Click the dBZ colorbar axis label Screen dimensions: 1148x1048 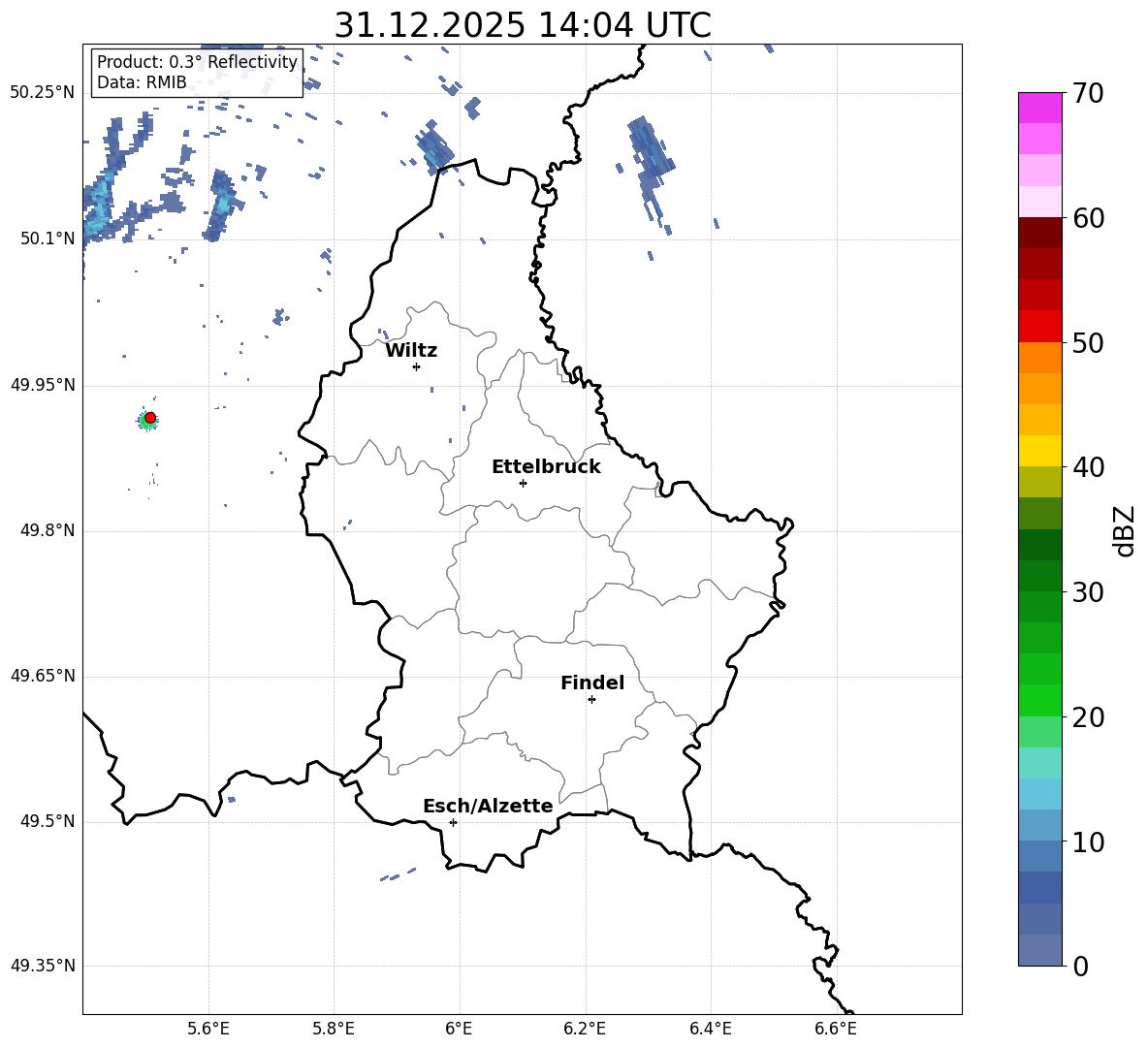tap(1126, 530)
